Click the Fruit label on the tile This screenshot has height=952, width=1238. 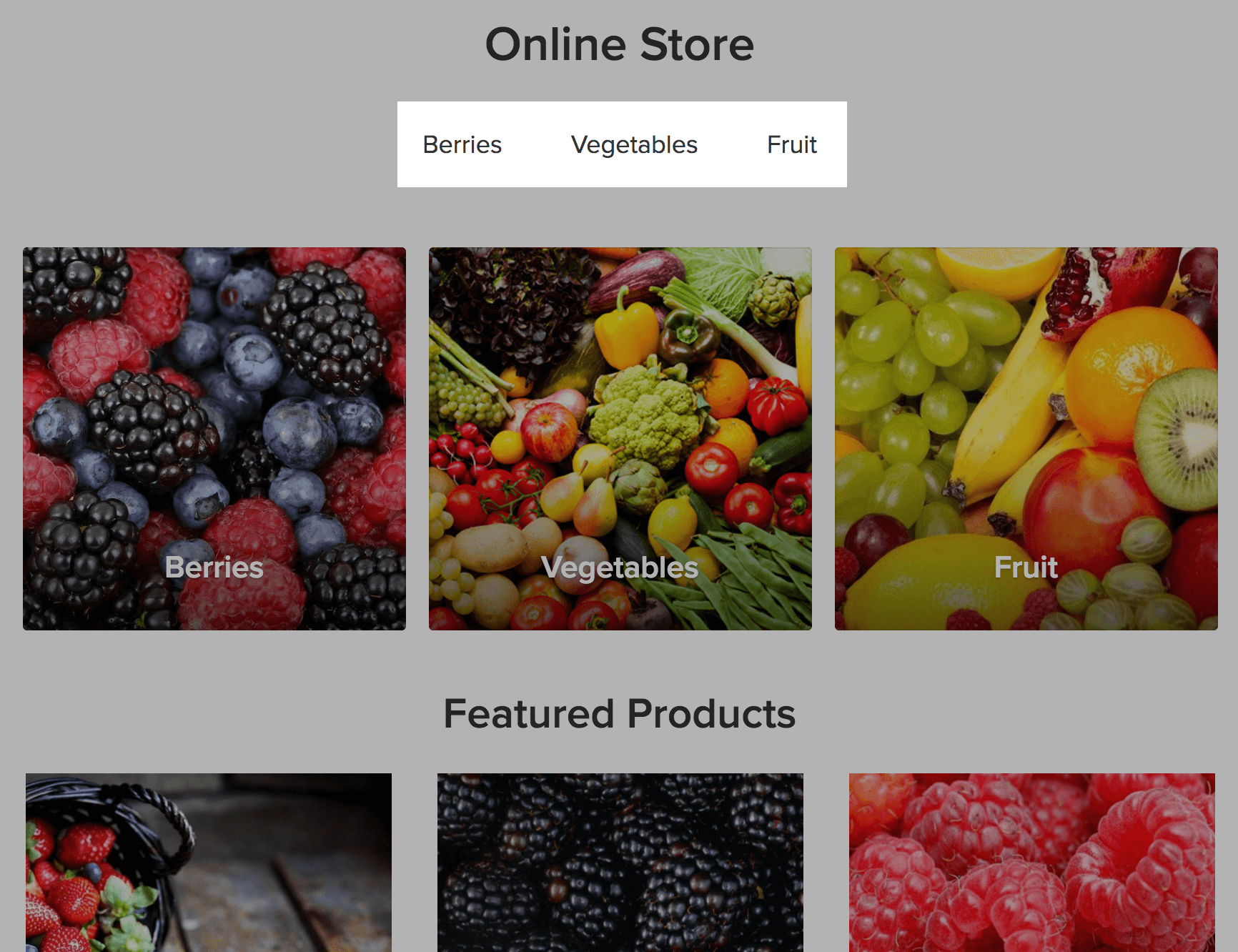click(1026, 567)
